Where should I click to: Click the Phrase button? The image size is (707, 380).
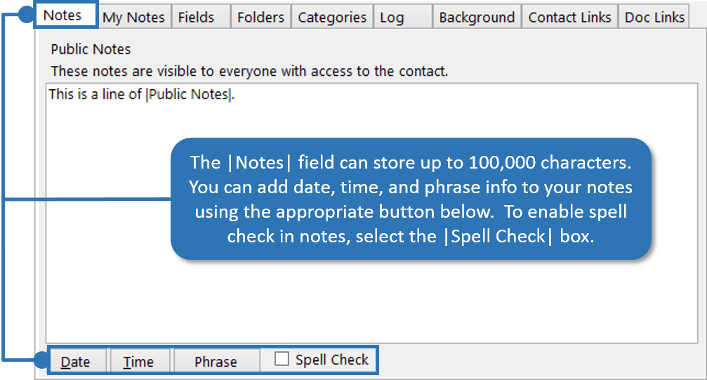[x=216, y=361]
